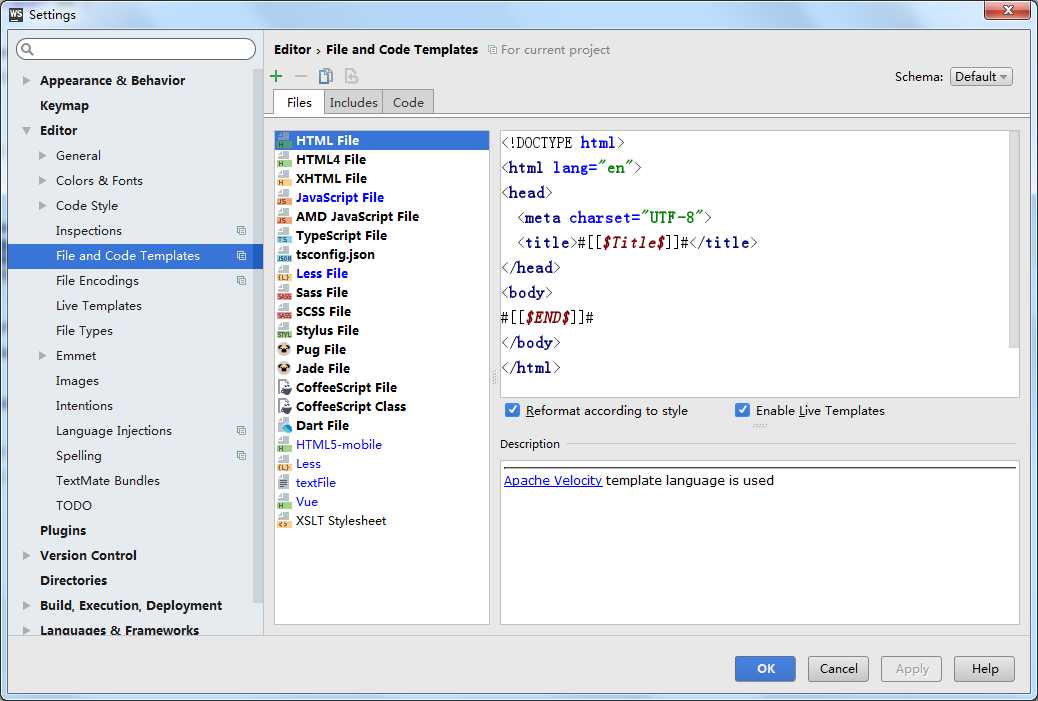The height and width of the screenshot is (701, 1038).
Task: Expand Build, Execution, Deployment node
Action: [26, 606]
